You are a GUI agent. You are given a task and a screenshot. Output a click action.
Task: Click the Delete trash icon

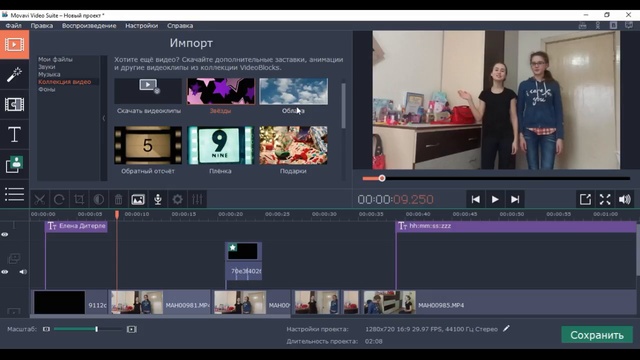(x=118, y=200)
